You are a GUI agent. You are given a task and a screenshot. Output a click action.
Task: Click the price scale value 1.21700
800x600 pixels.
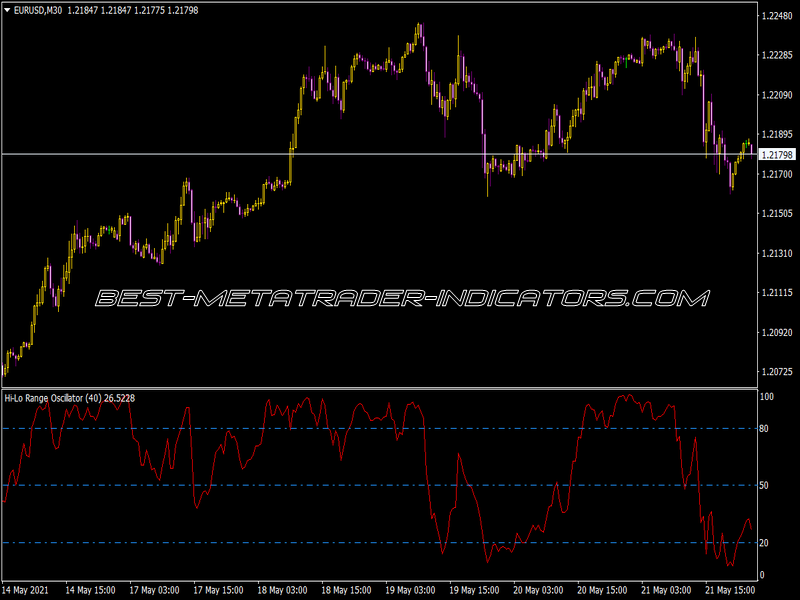click(777, 174)
